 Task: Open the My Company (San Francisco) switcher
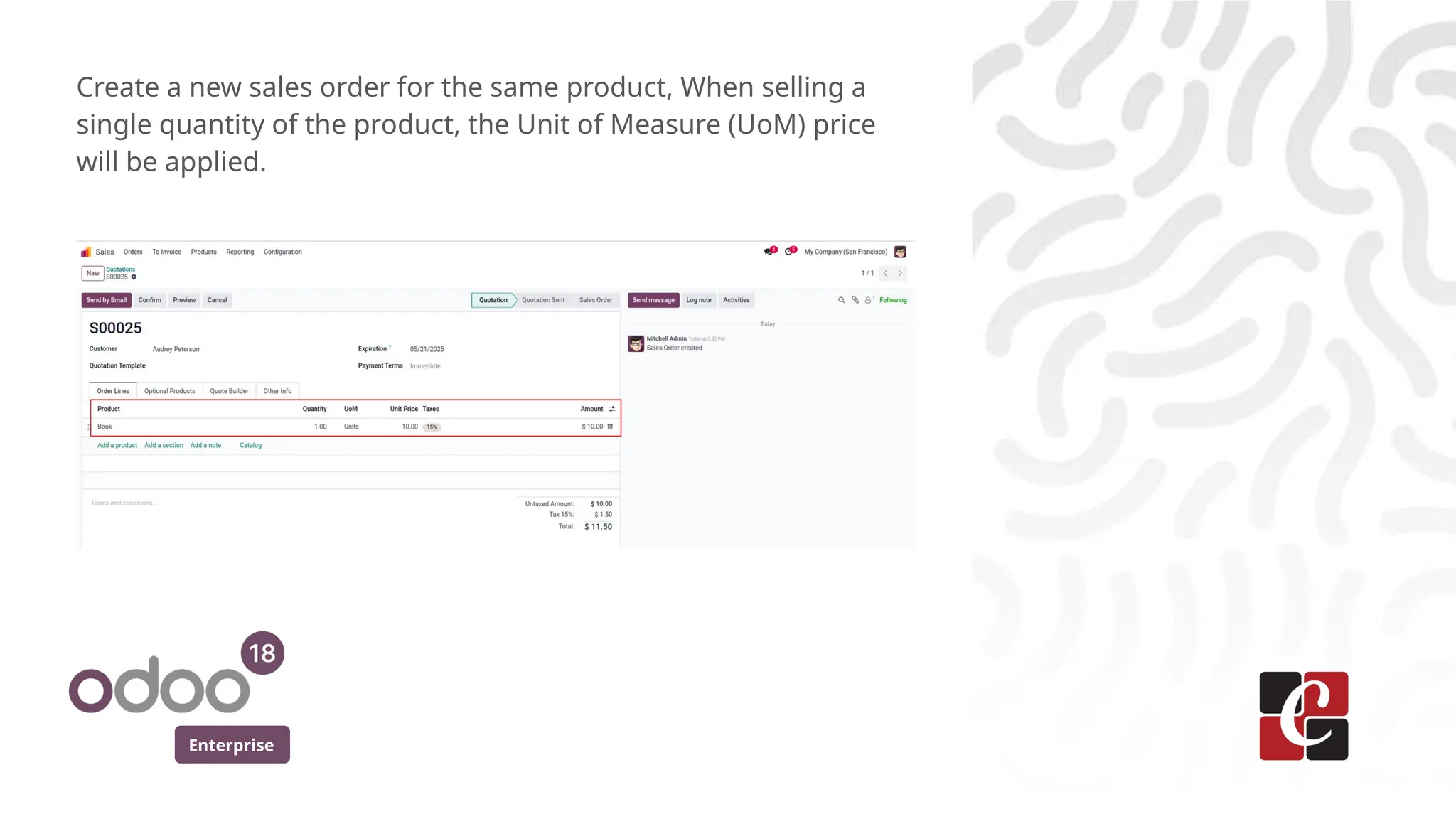(x=845, y=252)
